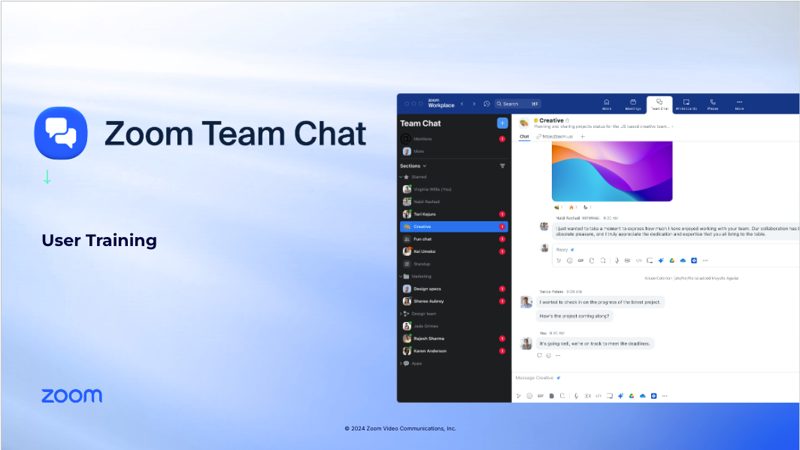800x450 pixels.
Task: Open the Sheree Aubrey chat
Action: tap(454, 301)
